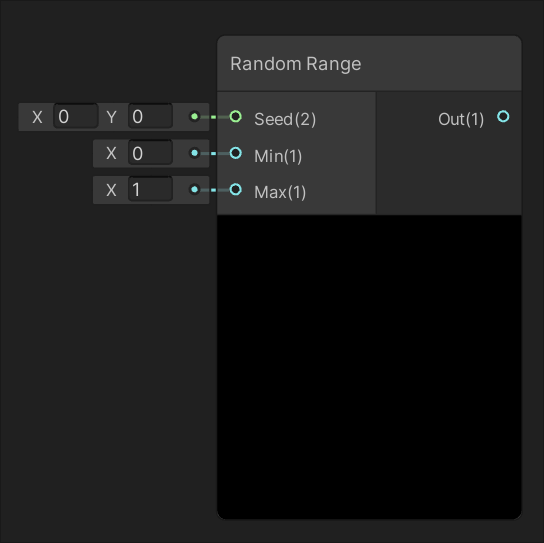Click the Seed(2) port label
This screenshot has width=544, height=543.
click(x=285, y=119)
